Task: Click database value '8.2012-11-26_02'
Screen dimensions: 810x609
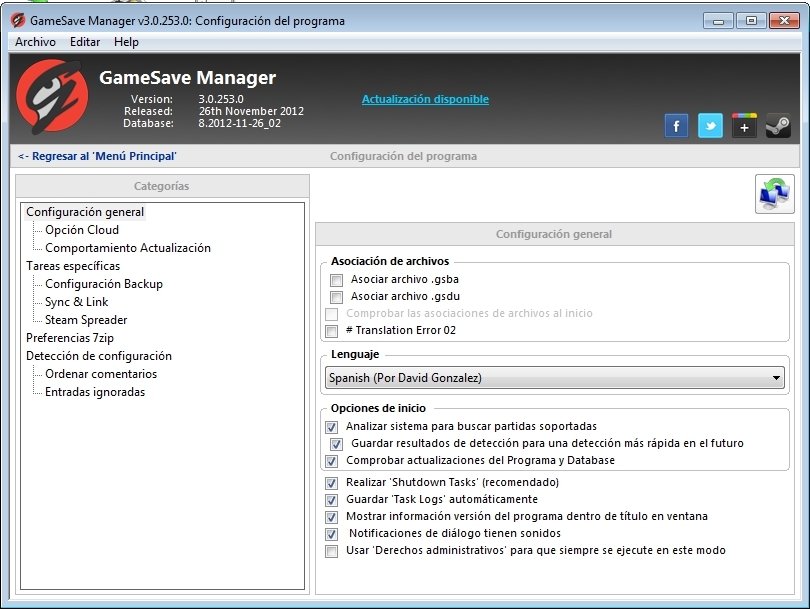Action: pos(240,123)
